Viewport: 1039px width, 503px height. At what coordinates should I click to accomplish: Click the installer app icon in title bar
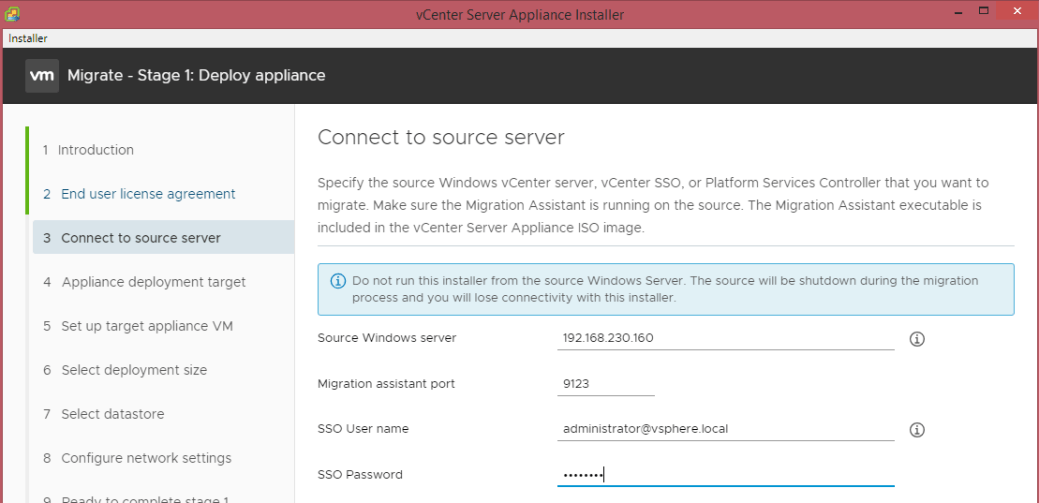click(13, 14)
